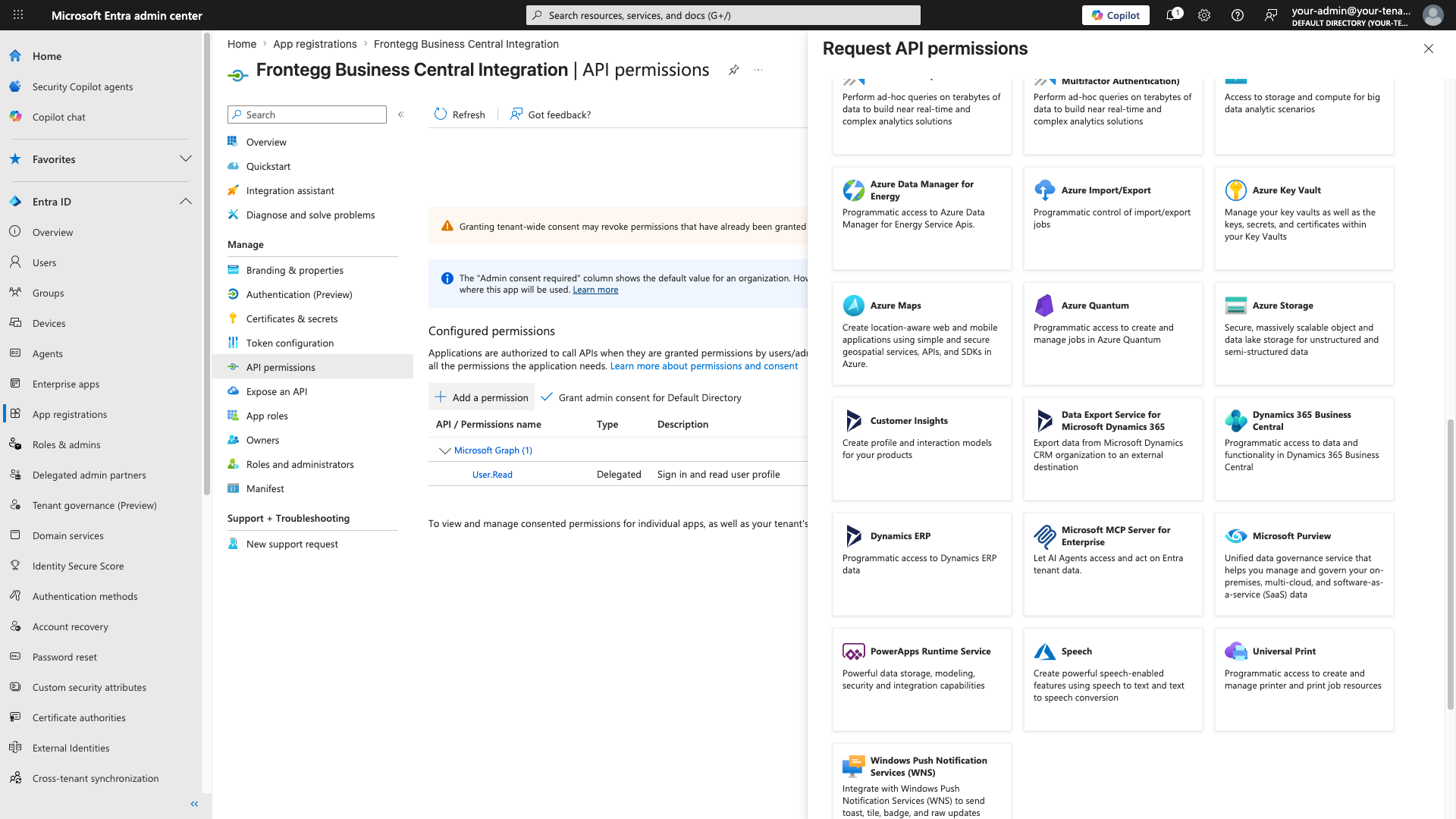The height and width of the screenshot is (819, 1456).
Task: Choose the Azure Storage API icon
Action: point(1235,306)
